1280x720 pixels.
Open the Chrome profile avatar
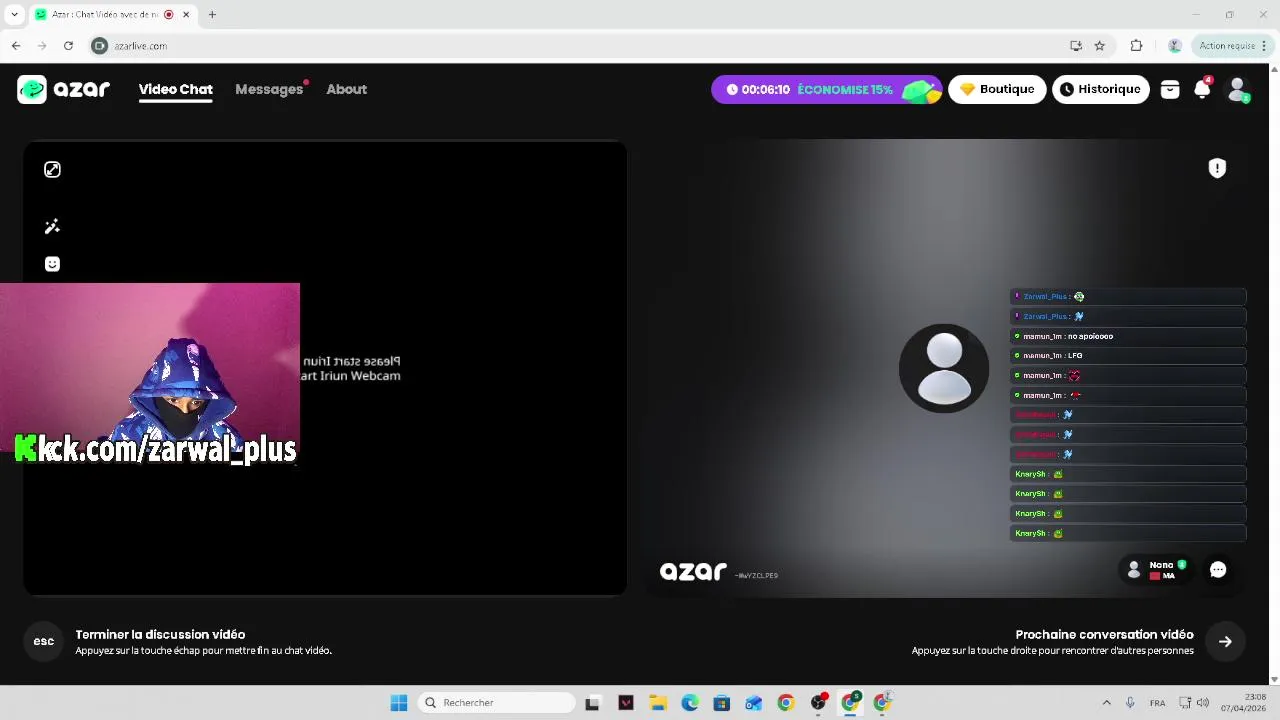[x=1175, y=46]
